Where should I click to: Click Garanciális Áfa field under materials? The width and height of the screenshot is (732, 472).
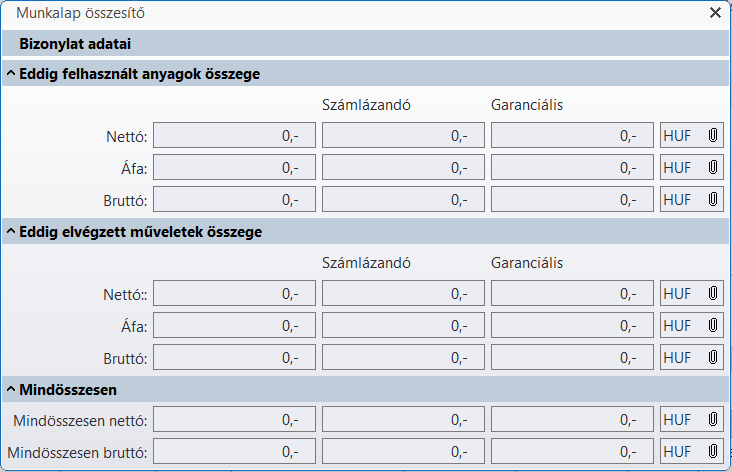(x=572, y=167)
